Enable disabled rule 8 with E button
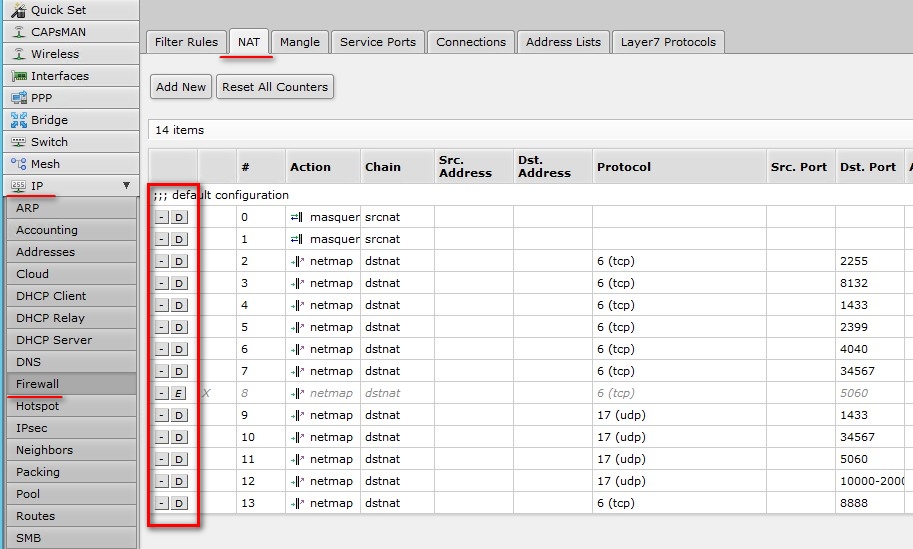Screen dimensions: 913x549 point(179,394)
